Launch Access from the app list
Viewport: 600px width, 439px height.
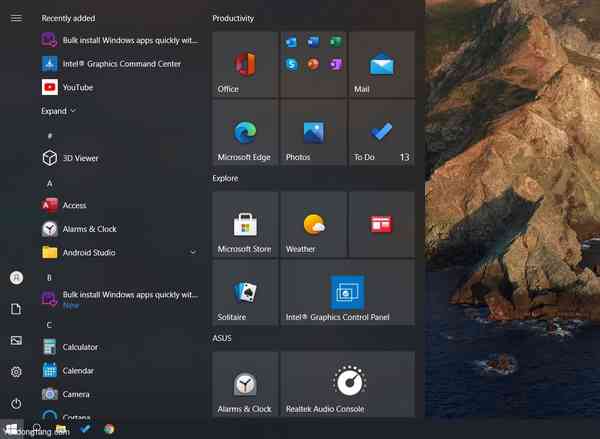pos(121,205)
